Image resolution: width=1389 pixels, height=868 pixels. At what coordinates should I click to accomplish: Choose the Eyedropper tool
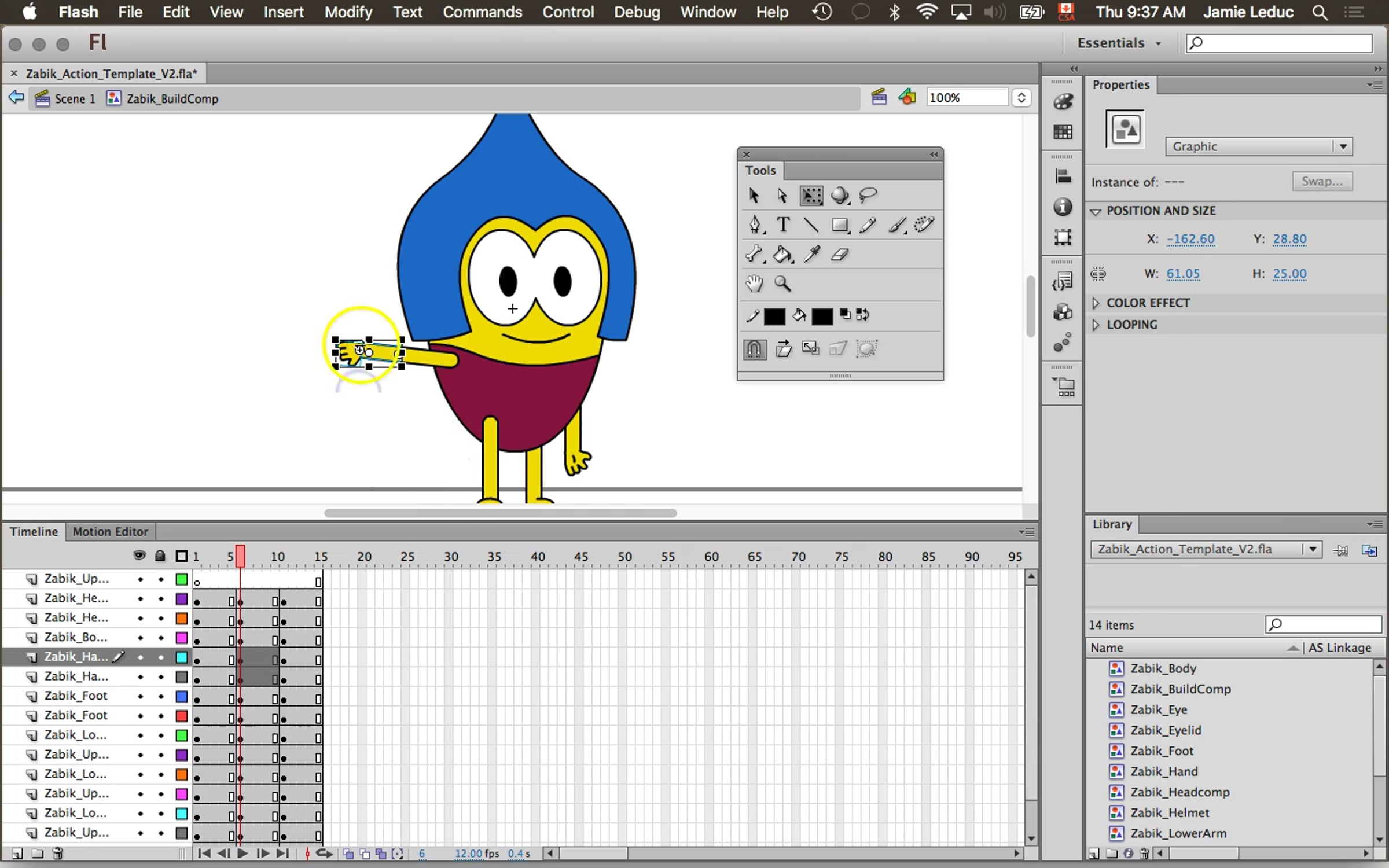click(x=811, y=255)
